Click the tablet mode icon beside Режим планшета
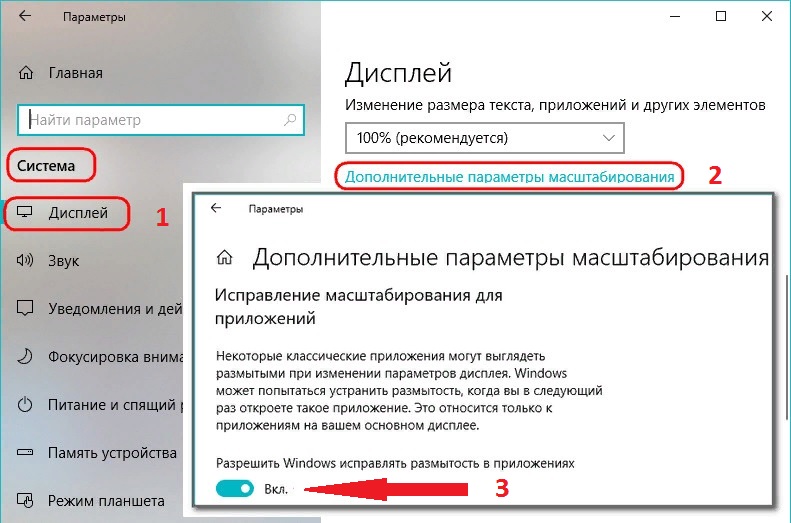 coord(25,500)
